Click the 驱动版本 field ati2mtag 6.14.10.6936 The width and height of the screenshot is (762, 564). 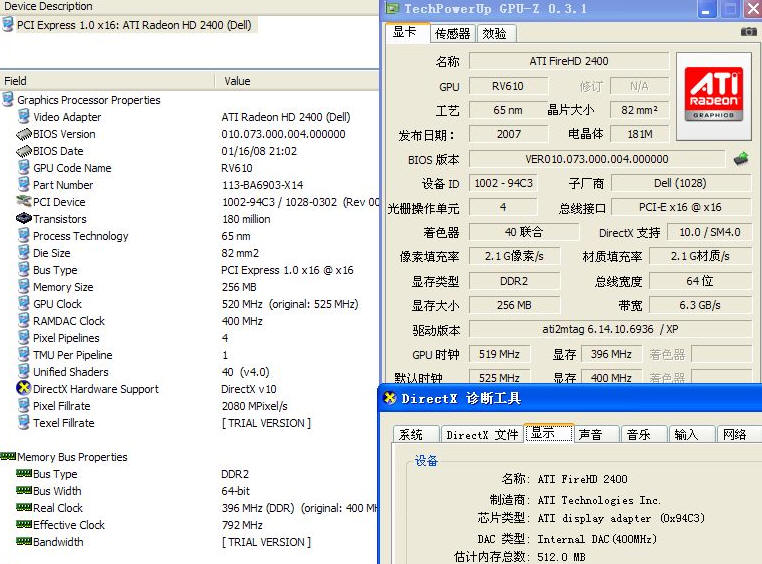click(610, 329)
